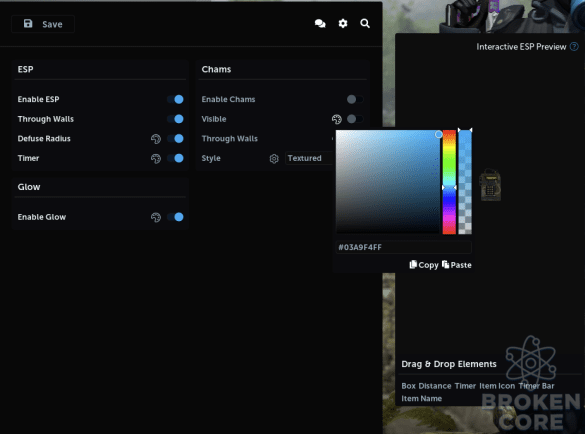
Task: Open the chat bubbles icon
Action: tap(320, 24)
